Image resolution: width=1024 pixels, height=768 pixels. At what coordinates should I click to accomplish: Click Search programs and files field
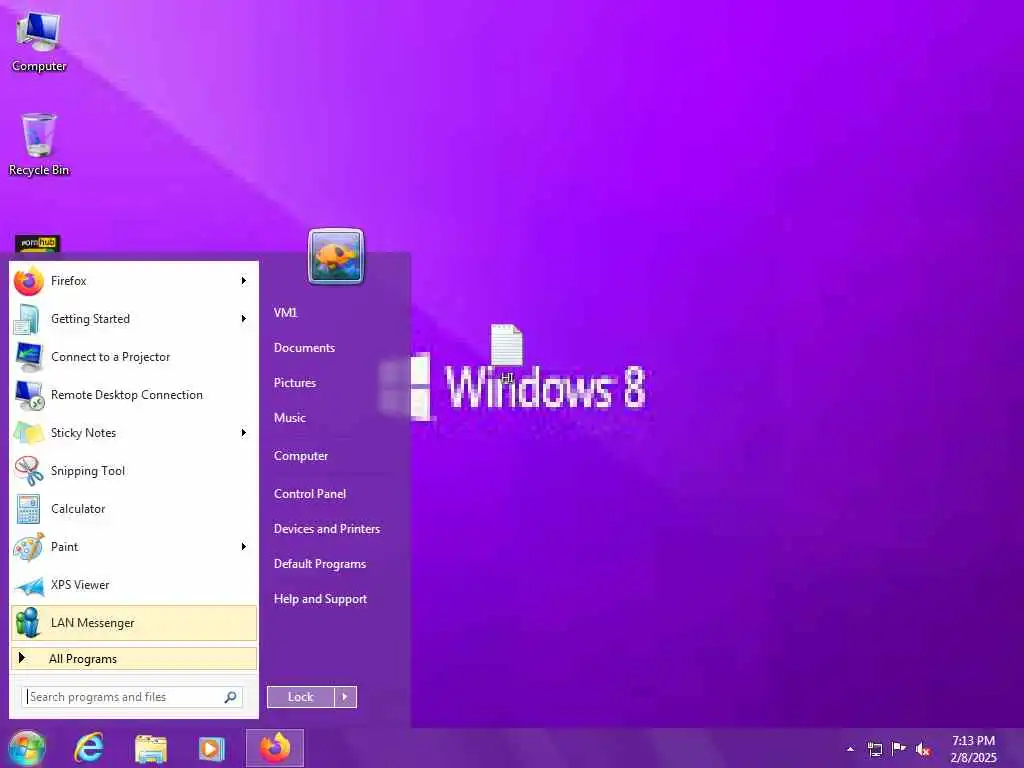132,697
